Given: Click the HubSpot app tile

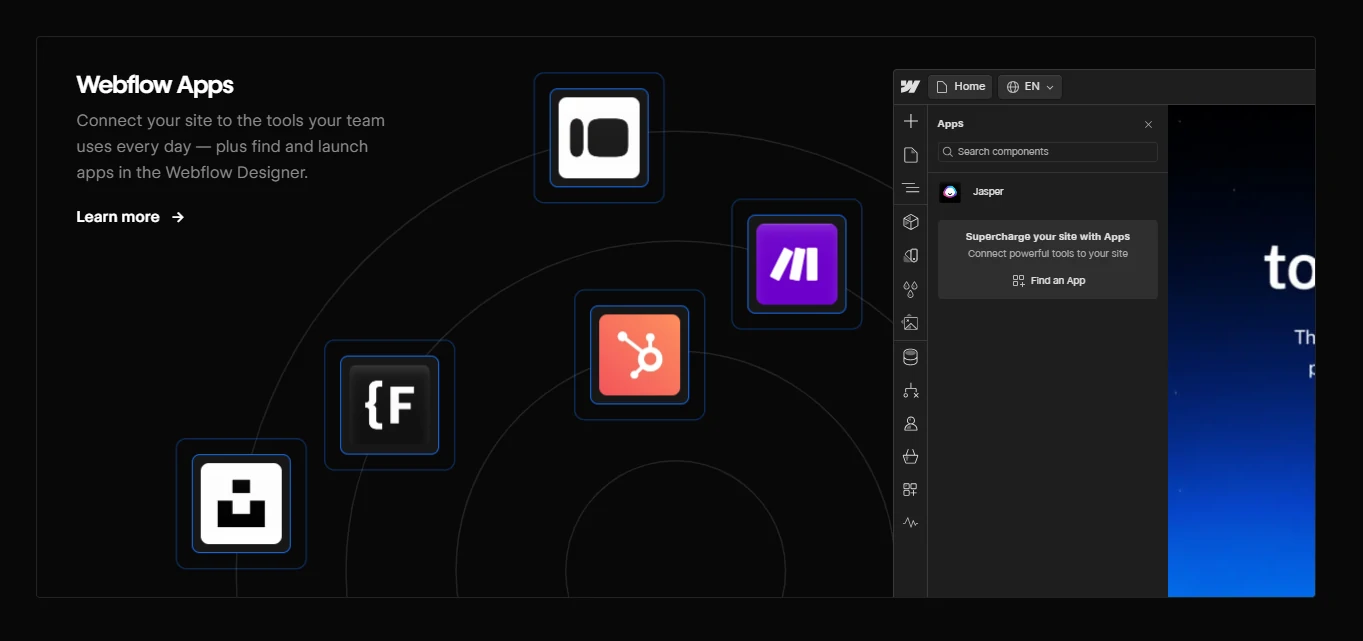Looking at the screenshot, I should (x=639, y=355).
